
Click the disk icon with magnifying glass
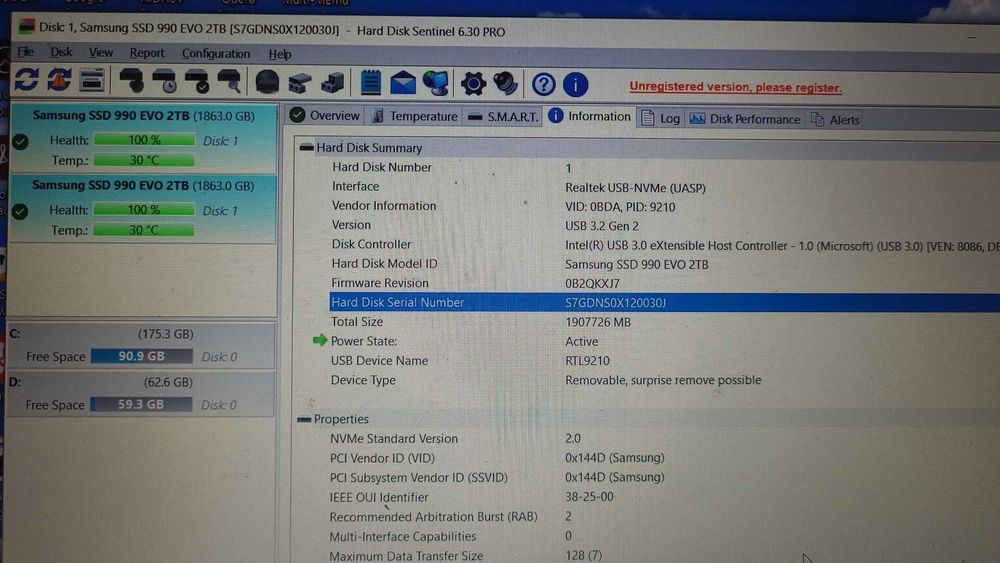[229, 82]
